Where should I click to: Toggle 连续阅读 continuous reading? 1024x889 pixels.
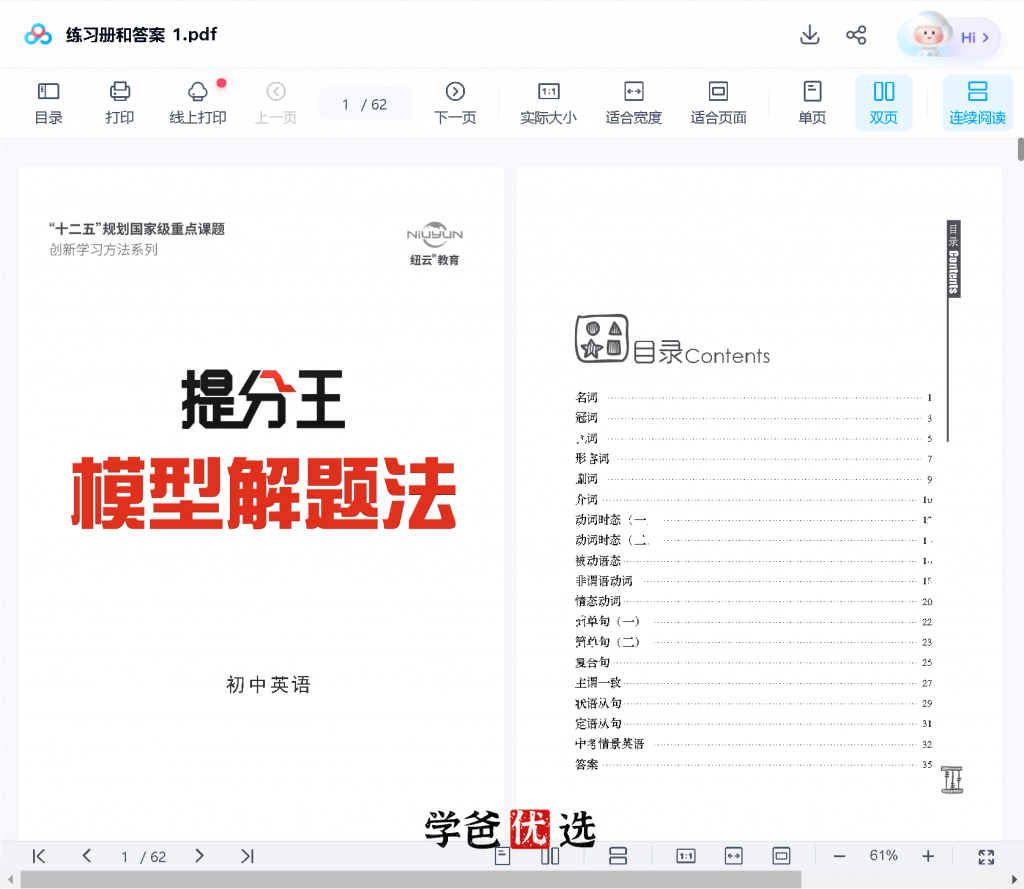(x=977, y=103)
